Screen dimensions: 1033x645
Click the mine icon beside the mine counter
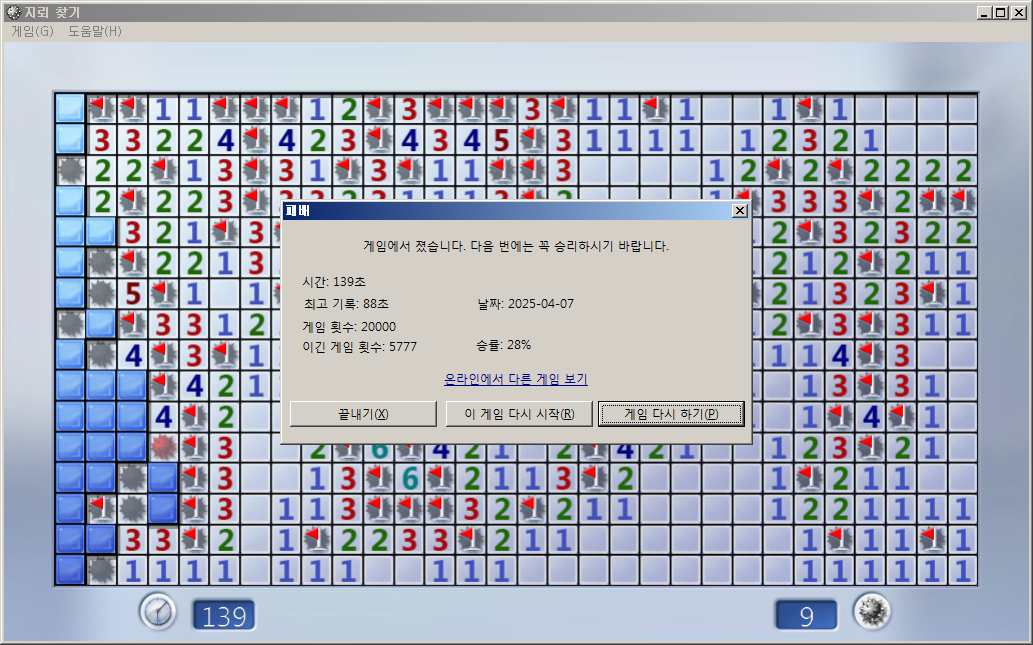pyautogui.click(x=871, y=611)
